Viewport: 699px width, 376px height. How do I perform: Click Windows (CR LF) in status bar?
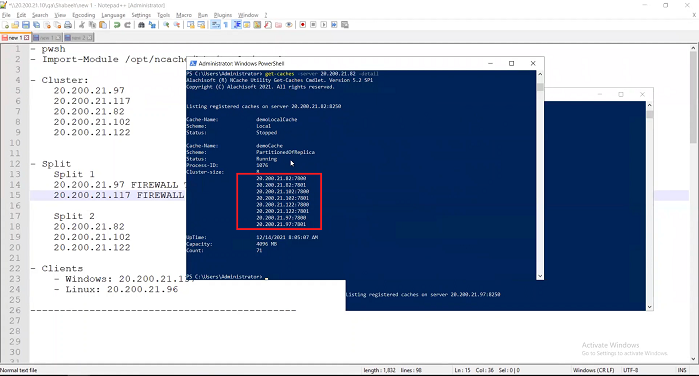pos(593,370)
